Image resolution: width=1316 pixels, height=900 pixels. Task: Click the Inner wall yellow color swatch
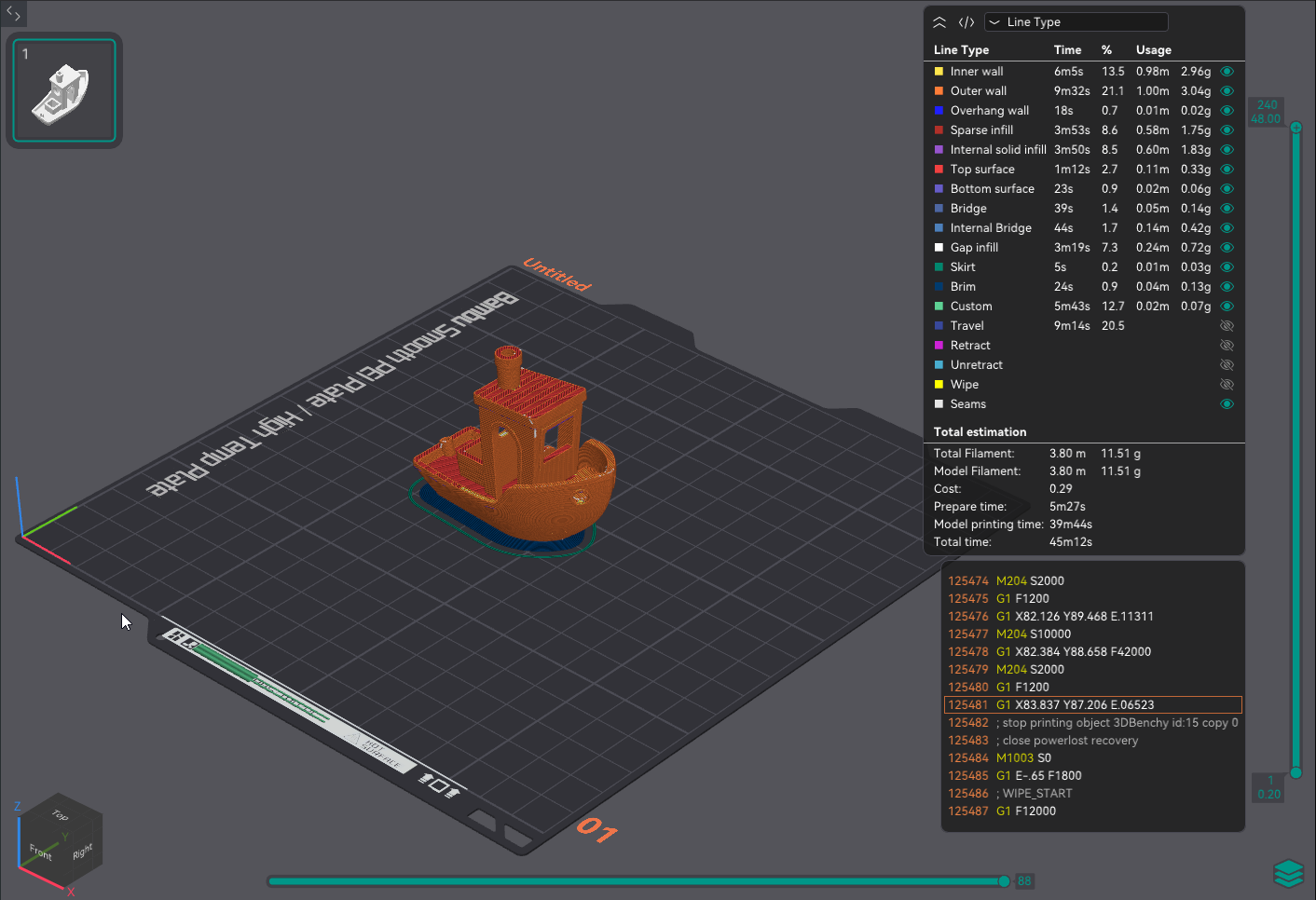coord(939,72)
